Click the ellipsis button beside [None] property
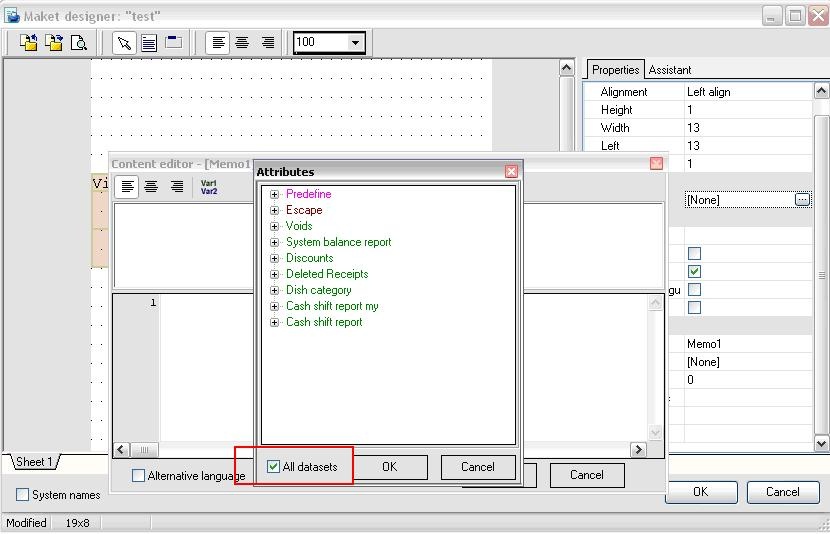Image resolution: width=830 pixels, height=534 pixels. click(x=802, y=200)
